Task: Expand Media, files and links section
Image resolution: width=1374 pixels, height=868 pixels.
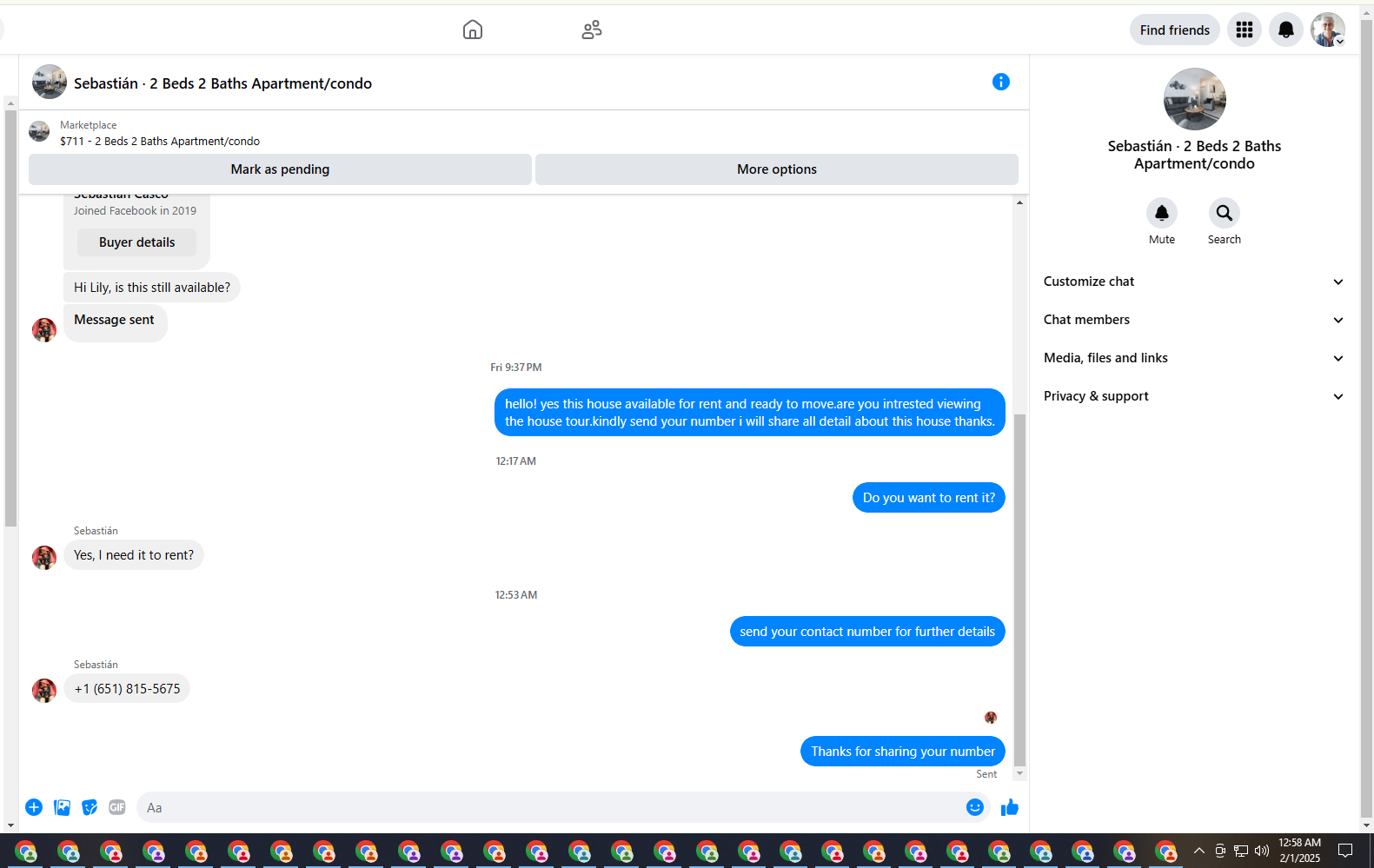Action: (1194, 358)
